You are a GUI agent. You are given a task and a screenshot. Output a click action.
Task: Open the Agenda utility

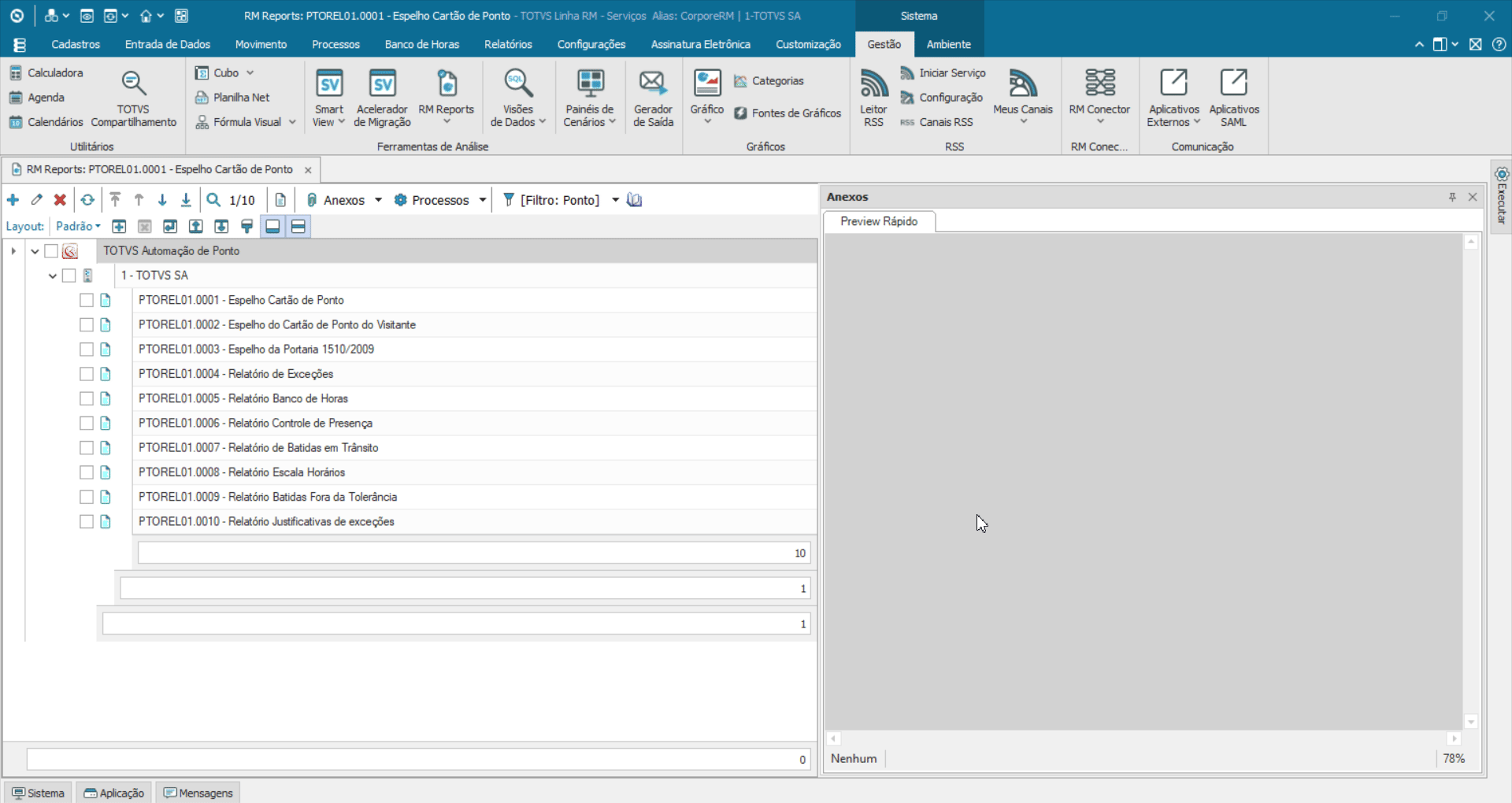point(37,98)
